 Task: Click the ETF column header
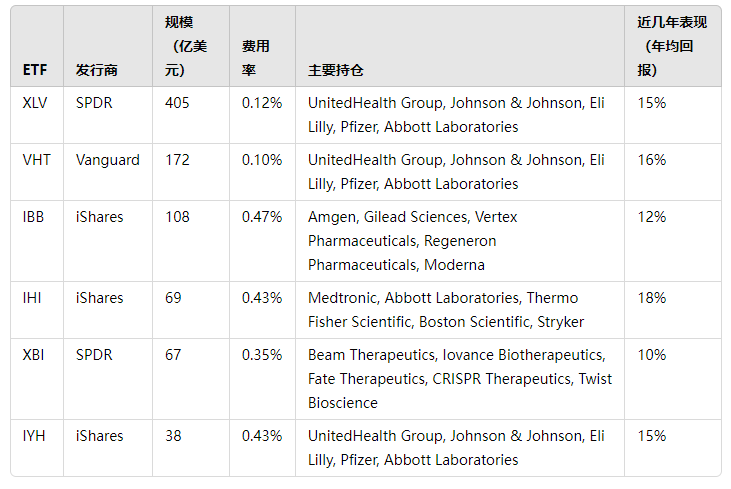coord(33,70)
